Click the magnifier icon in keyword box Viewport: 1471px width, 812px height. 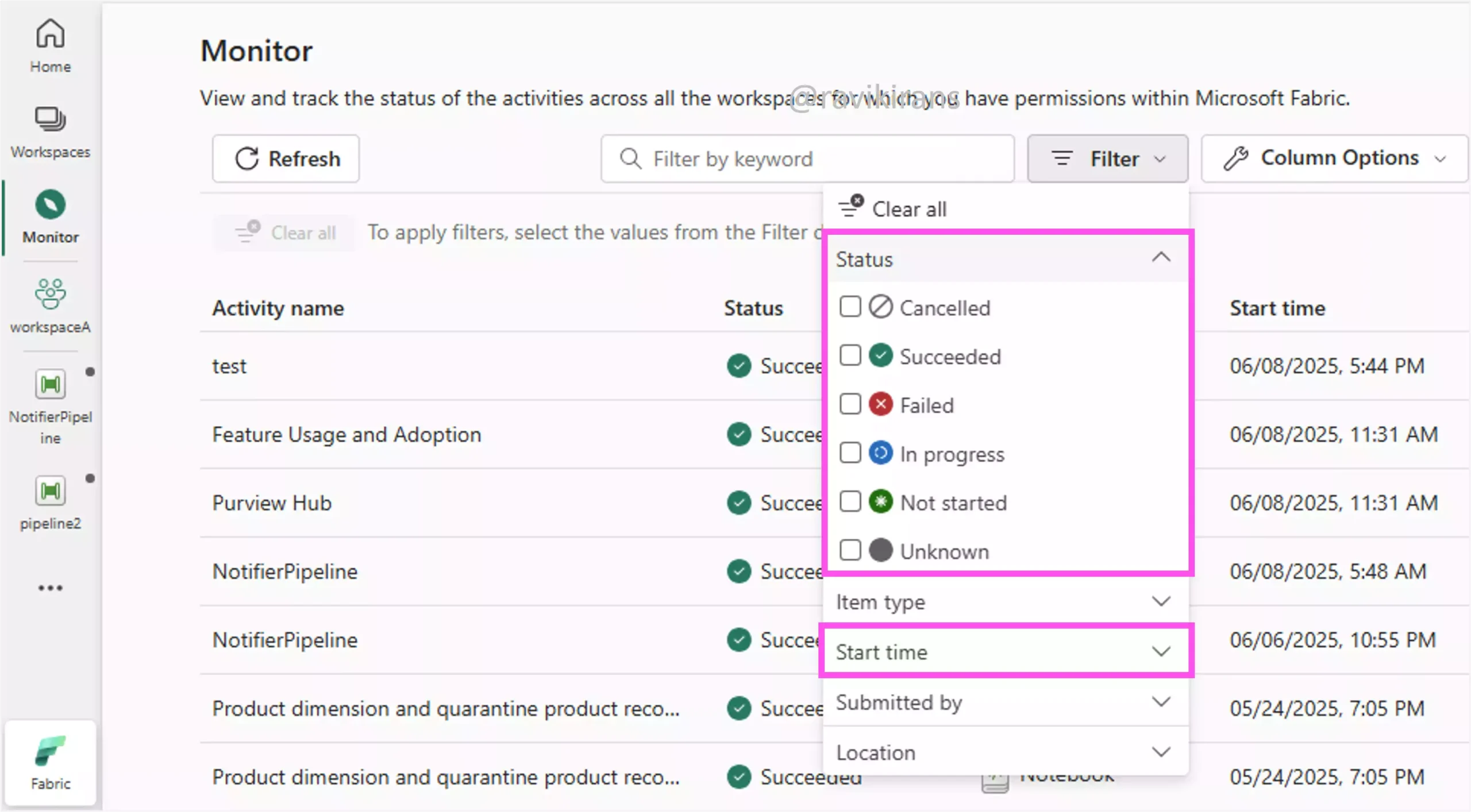point(630,158)
